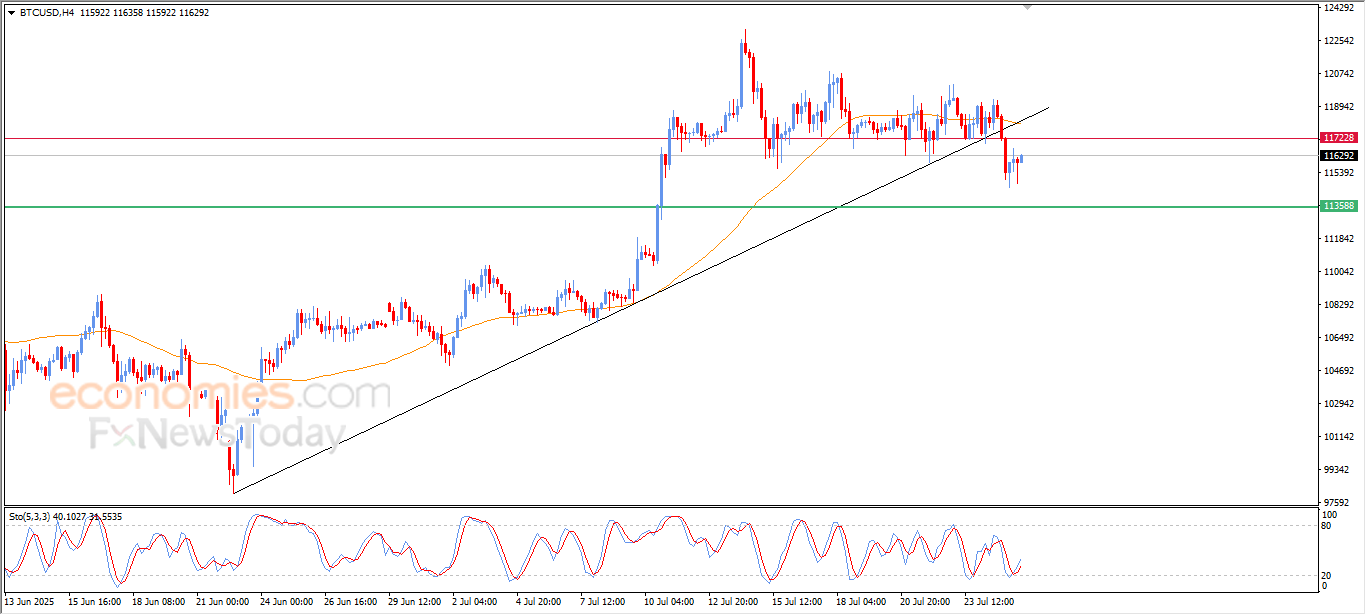Click the 12 Jul 20:00 time label
The height and width of the screenshot is (615, 1366).
735,603
